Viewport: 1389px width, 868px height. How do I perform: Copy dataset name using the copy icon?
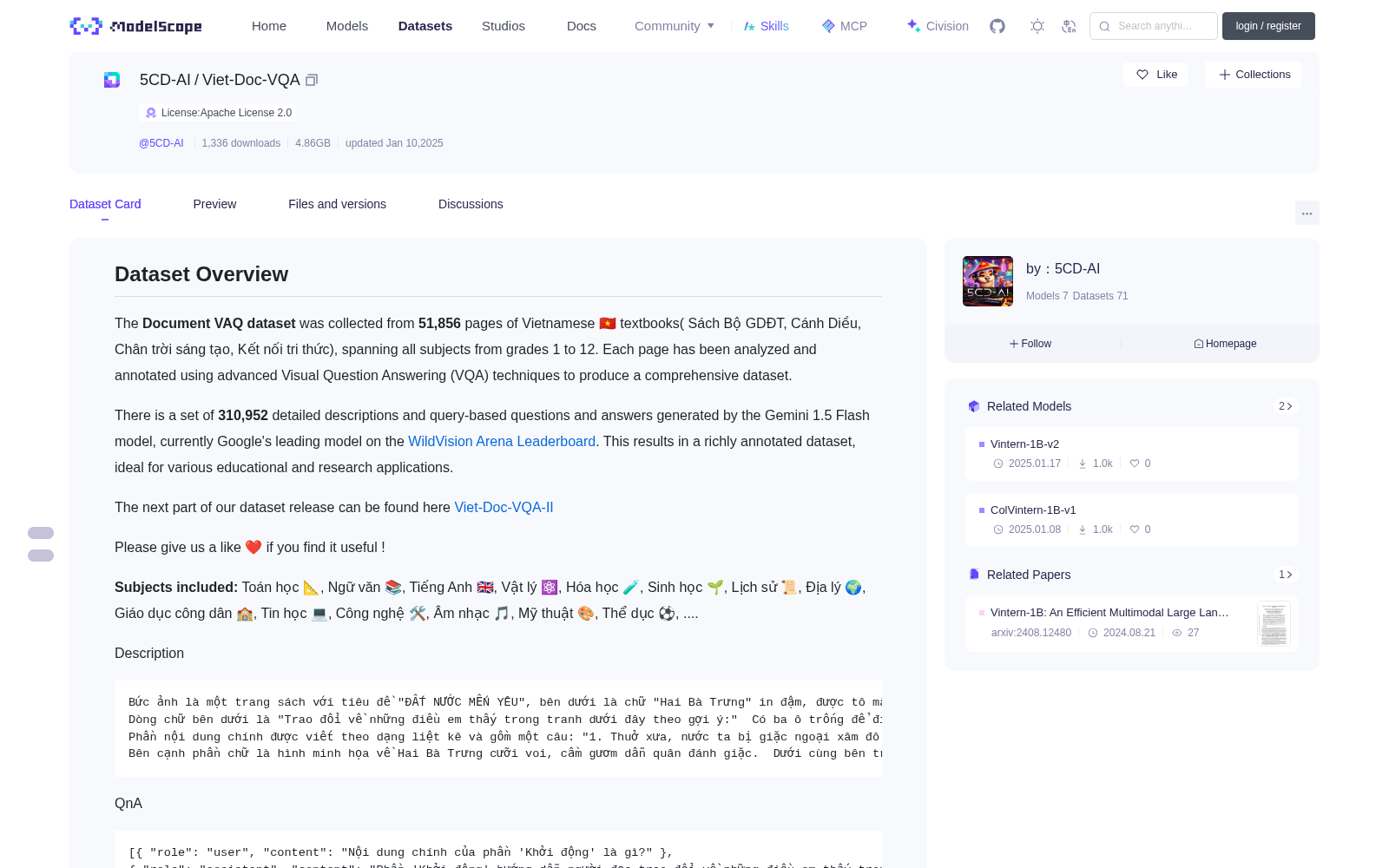(x=312, y=80)
